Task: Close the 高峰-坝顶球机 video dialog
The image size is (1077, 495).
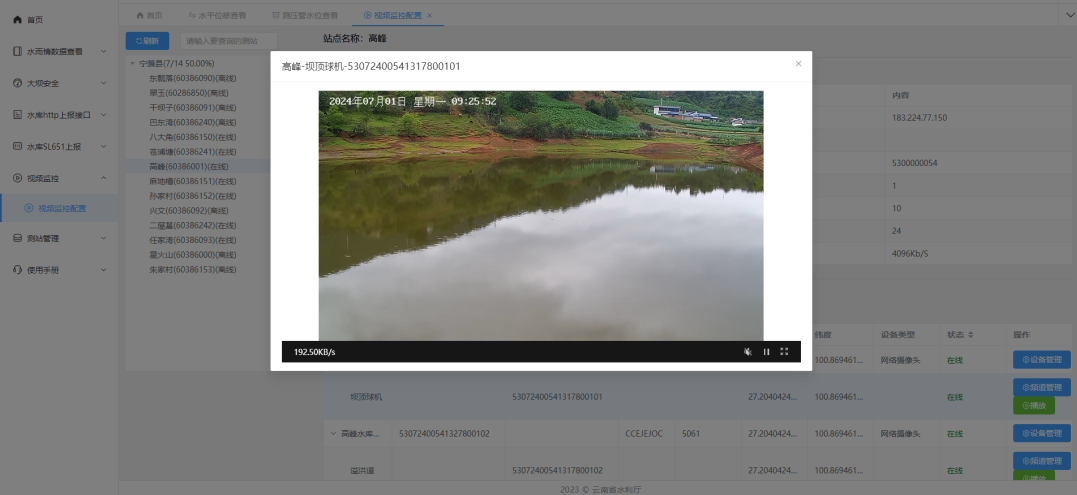Action: 798,64
